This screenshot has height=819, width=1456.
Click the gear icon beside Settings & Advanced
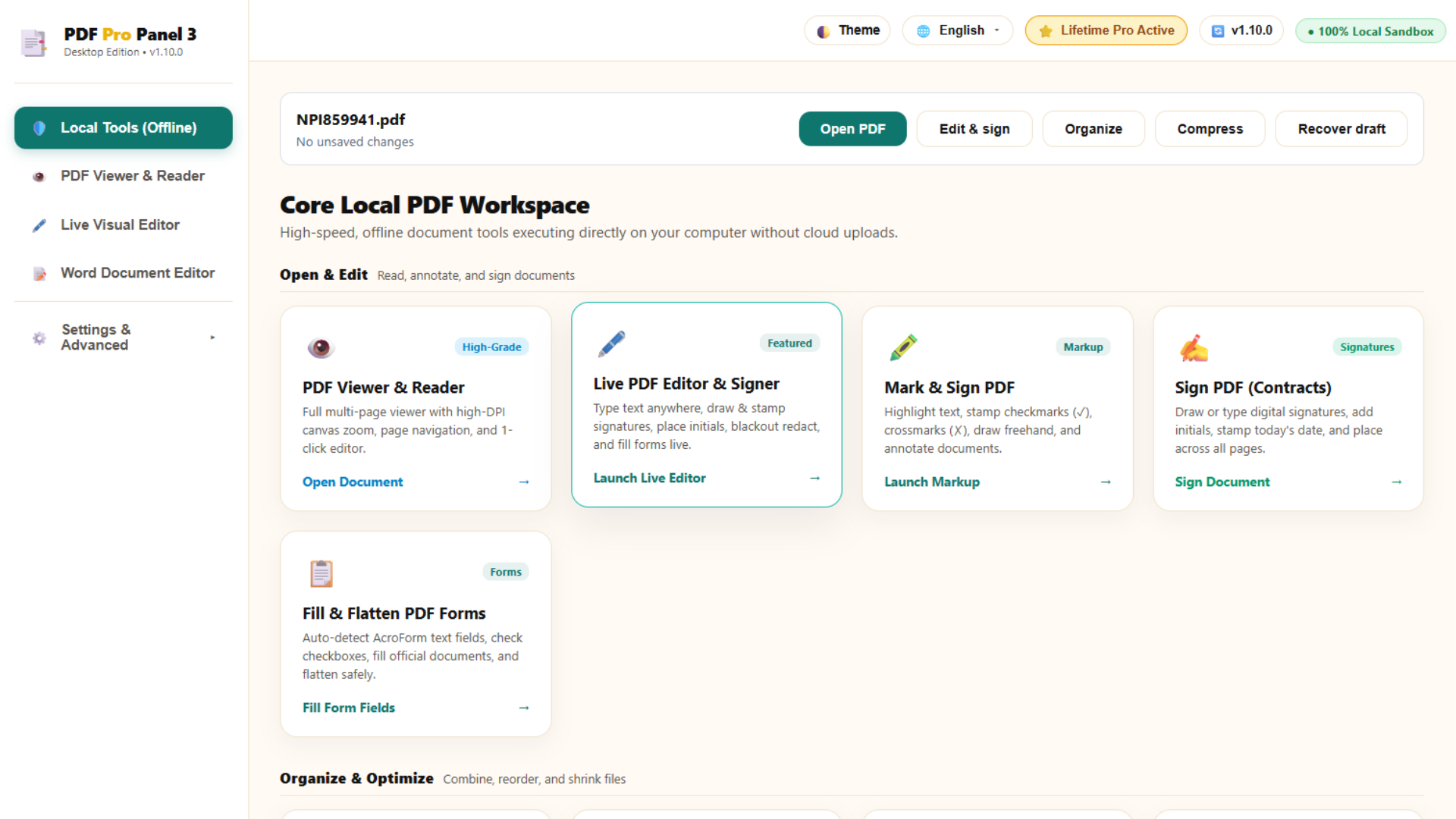[39, 338]
